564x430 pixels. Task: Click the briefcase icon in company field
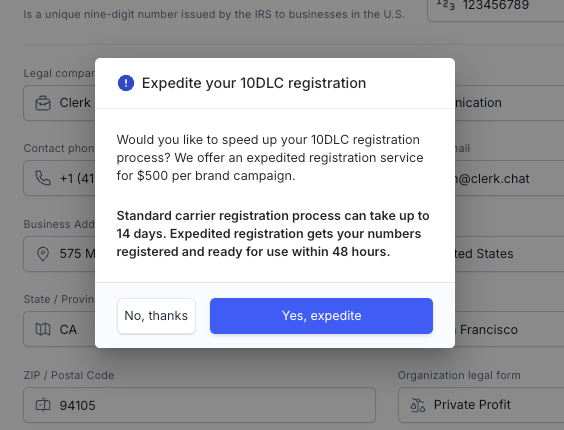click(x=43, y=103)
